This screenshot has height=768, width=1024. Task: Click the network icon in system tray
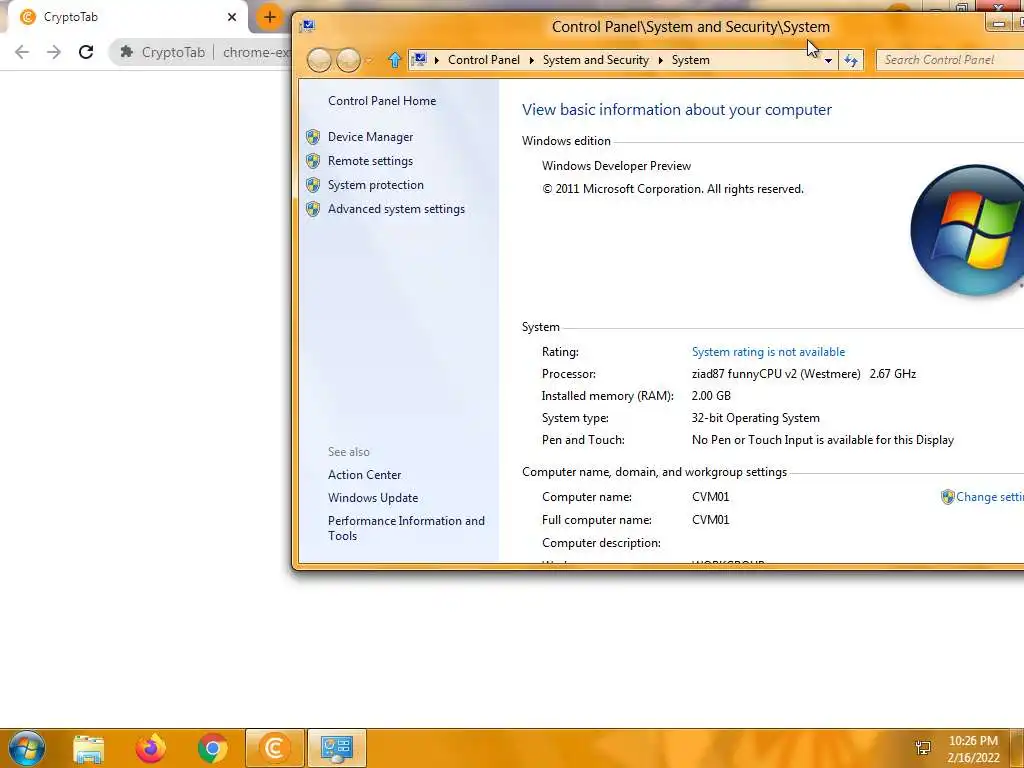(923, 748)
